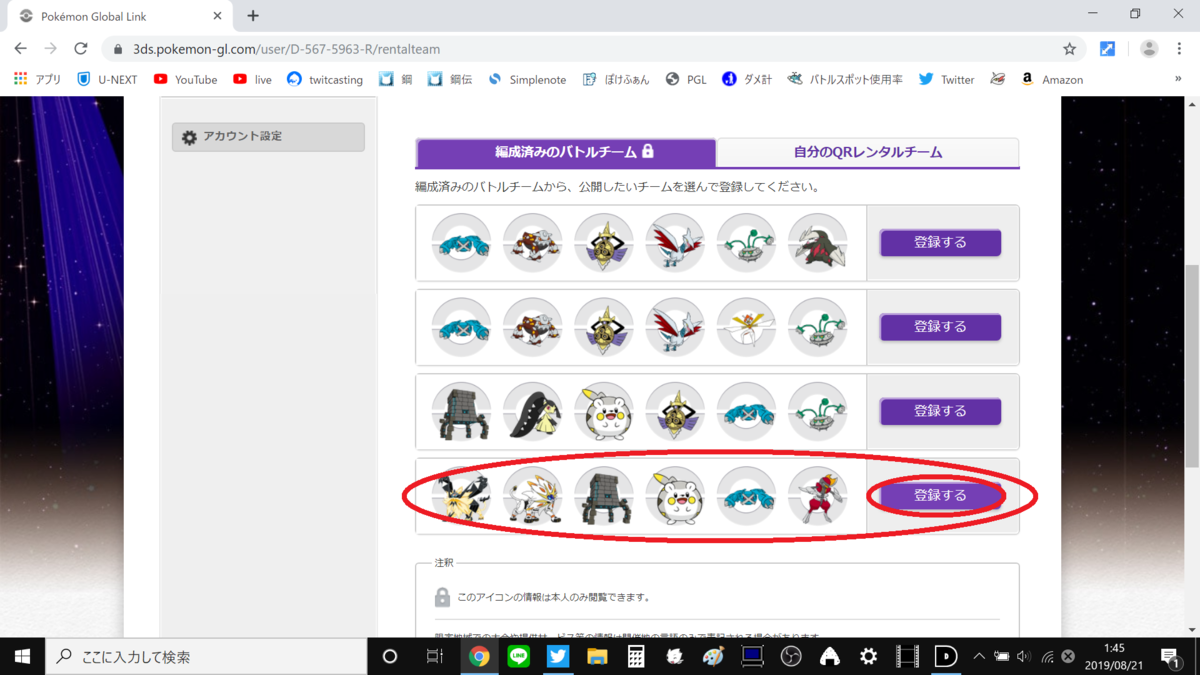1200x675 pixels.
Task: Open the バトルスポット使用率 bookmark
Action: tap(844, 79)
